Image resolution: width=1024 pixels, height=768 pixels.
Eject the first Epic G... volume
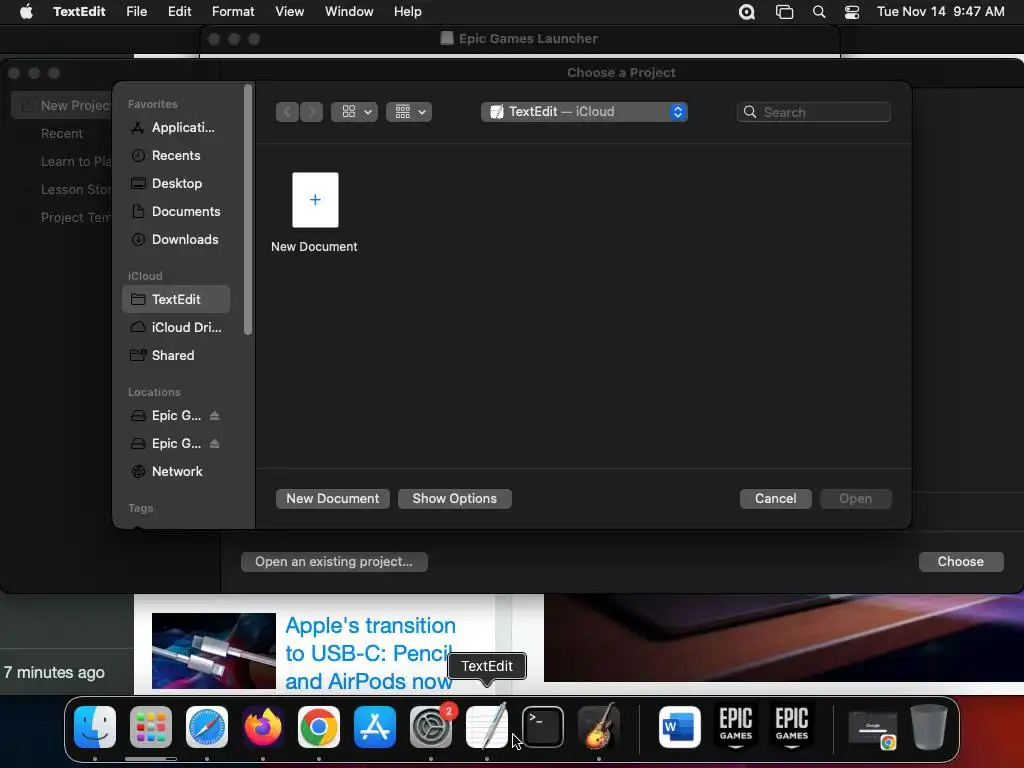(215, 415)
